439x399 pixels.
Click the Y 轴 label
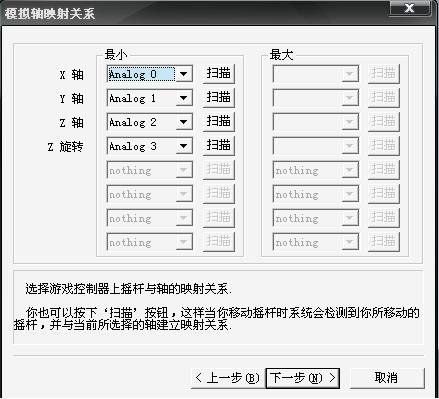(x=72, y=99)
